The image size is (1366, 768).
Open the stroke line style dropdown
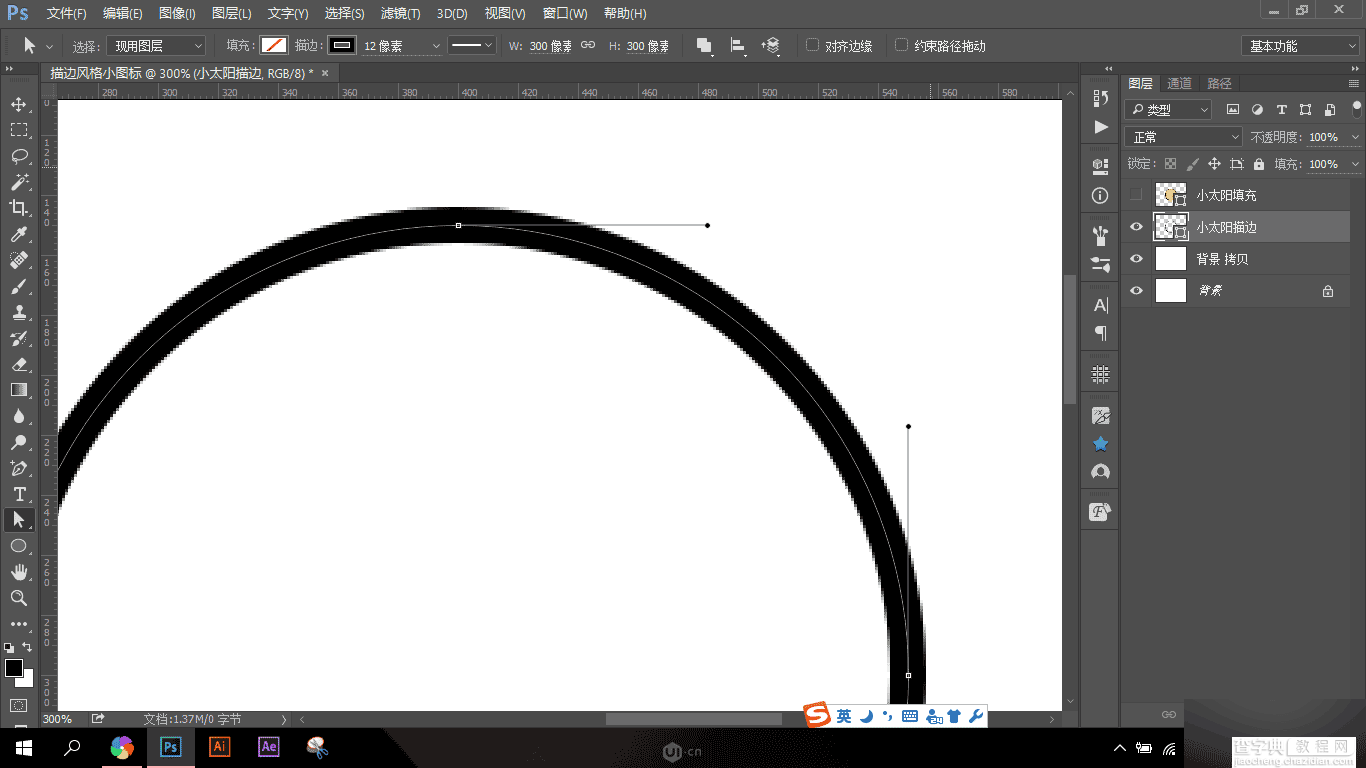[x=471, y=46]
